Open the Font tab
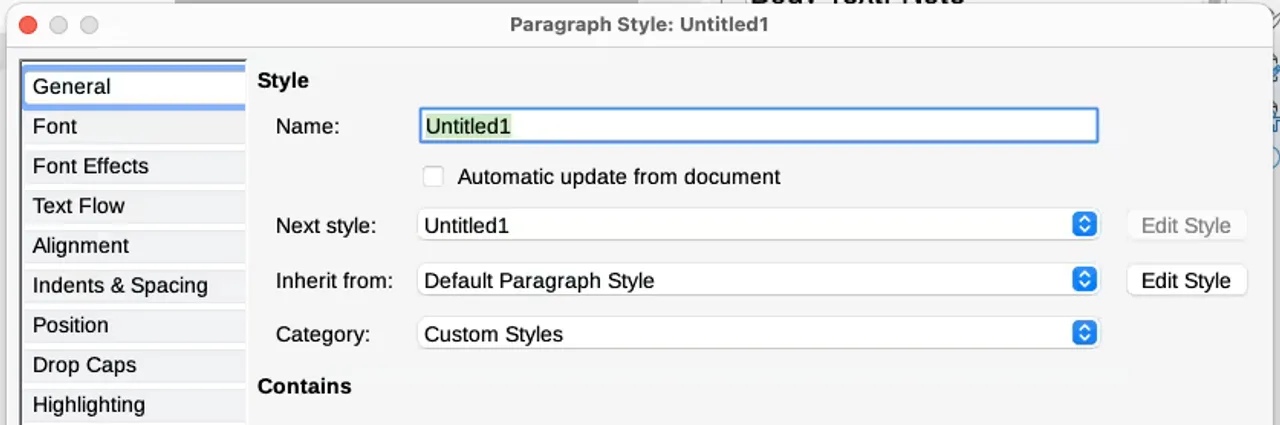 point(134,127)
